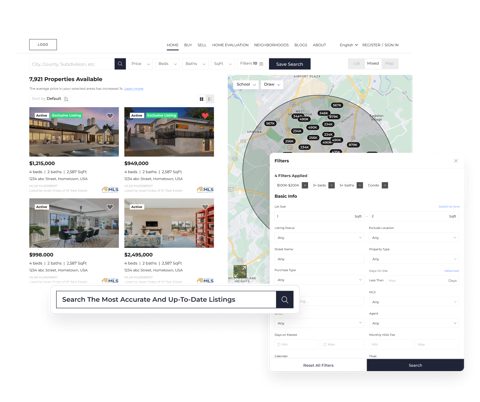480x402 pixels.
Task: Remove the 3+ baths filter chip
Action: (x=360, y=185)
